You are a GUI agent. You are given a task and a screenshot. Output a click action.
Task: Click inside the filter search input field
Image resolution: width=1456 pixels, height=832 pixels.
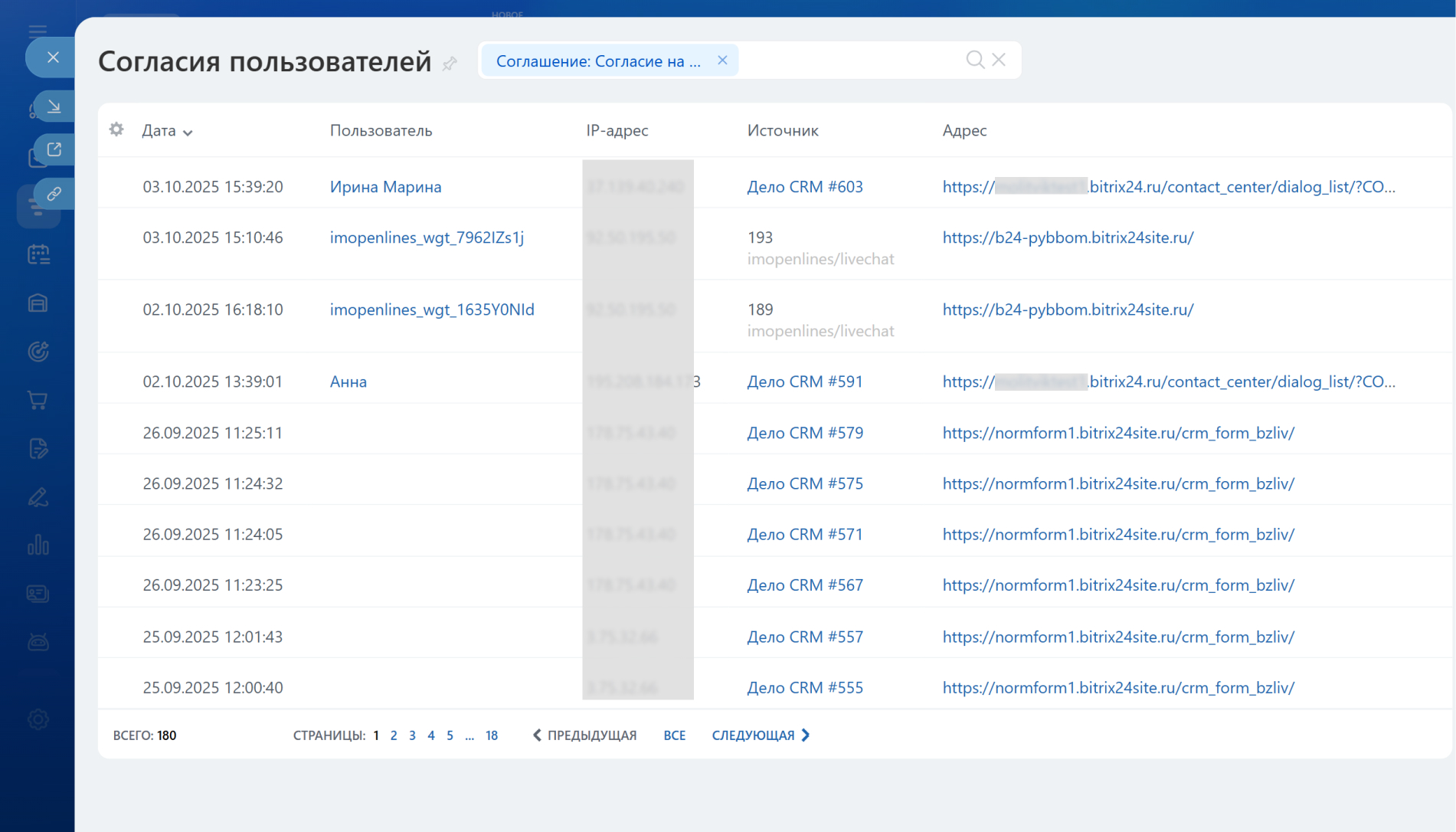(x=850, y=61)
